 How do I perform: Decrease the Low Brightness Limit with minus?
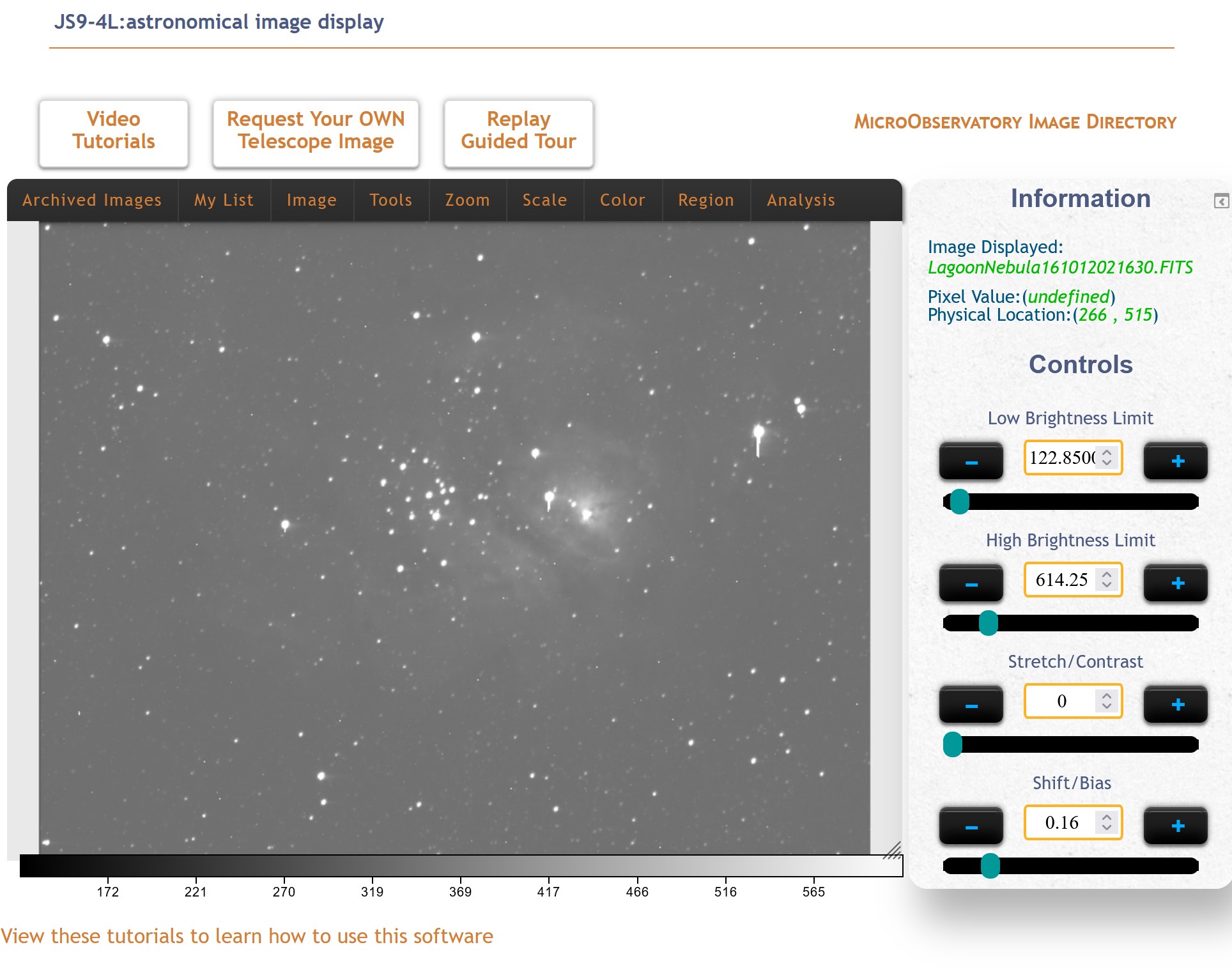(971, 460)
